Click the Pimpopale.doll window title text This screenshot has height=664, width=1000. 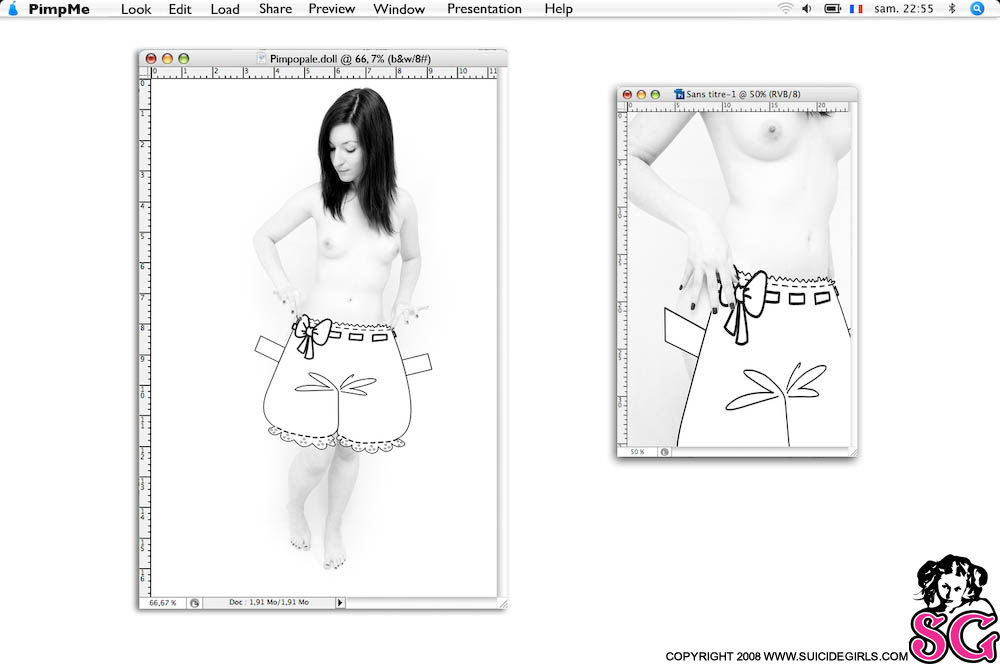(x=350, y=59)
